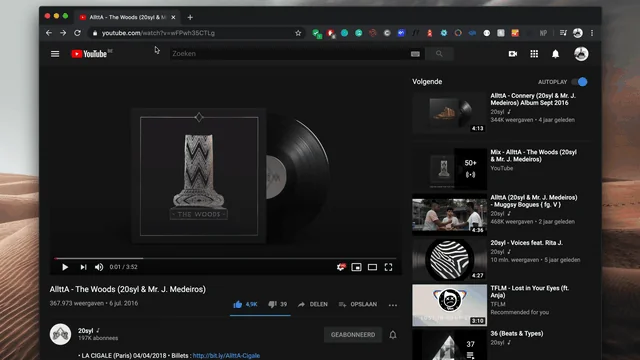Image resolution: width=640 pixels, height=360 pixels.
Task: Click OPSLAAN to save to playlist
Action: pyautogui.click(x=358, y=304)
